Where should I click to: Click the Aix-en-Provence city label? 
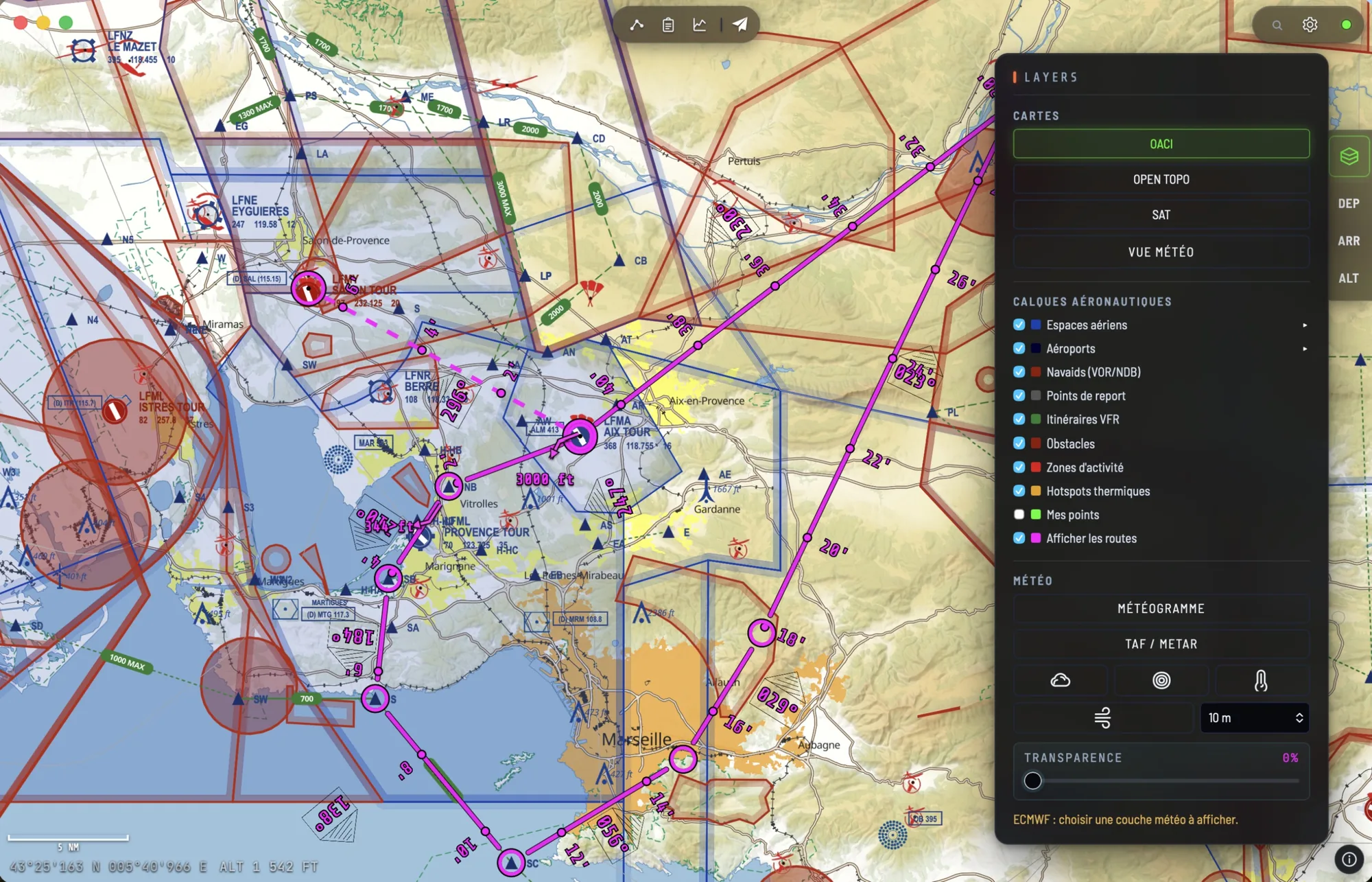pyautogui.click(x=707, y=401)
